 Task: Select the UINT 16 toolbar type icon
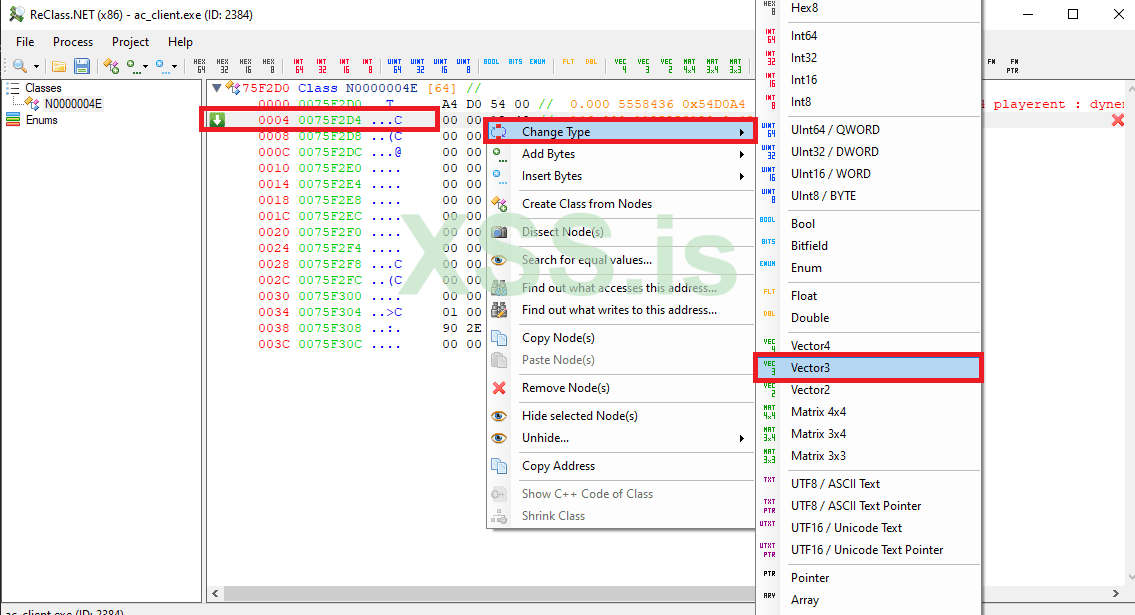click(441, 66)
